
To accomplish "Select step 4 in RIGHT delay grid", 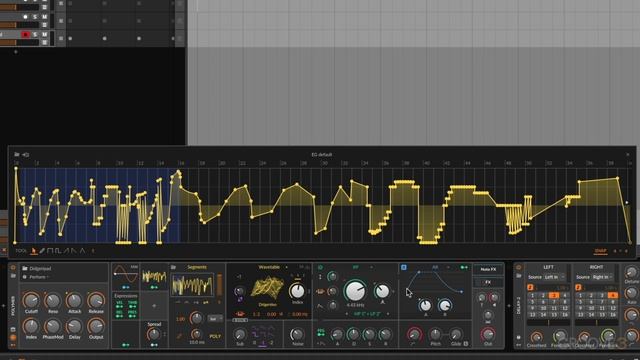I will 612,296.
